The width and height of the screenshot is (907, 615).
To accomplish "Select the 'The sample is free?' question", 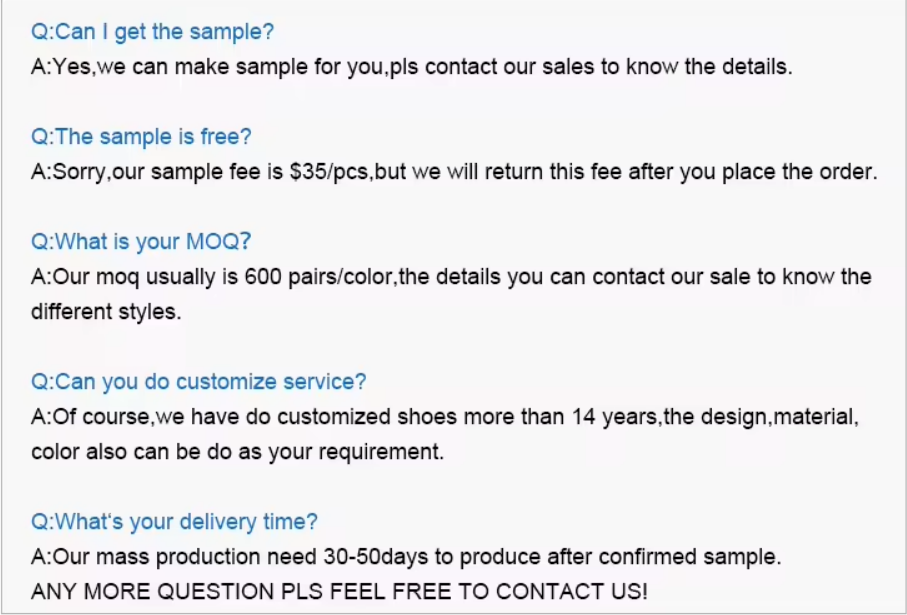I will point(141,137).
